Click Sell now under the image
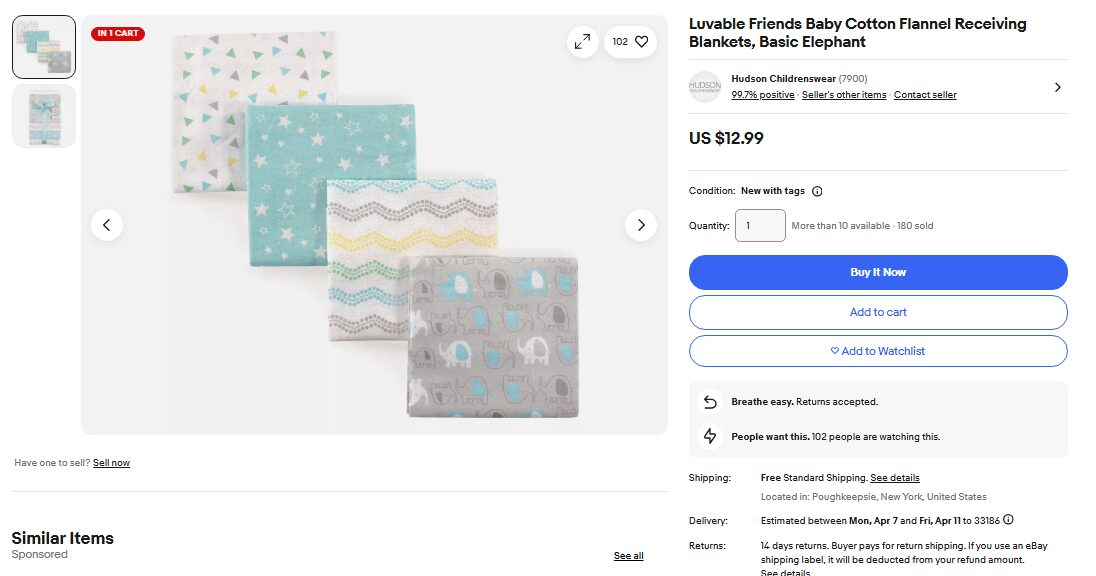Viewport: 1096px width, 576px height. point(111,462)
